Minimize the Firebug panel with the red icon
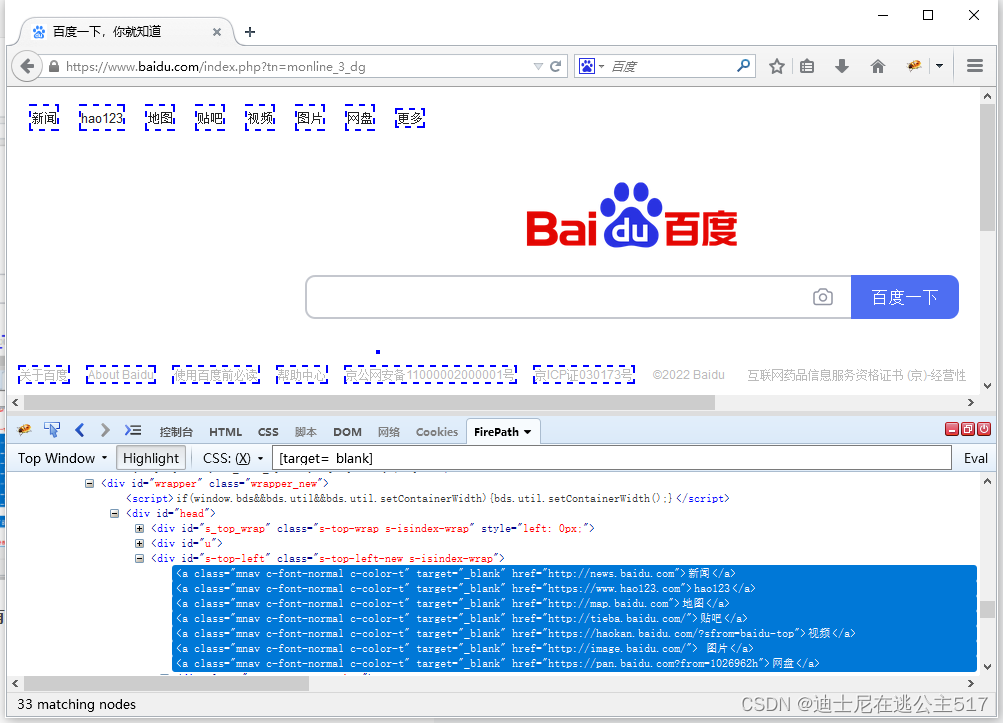 point(952,429)
